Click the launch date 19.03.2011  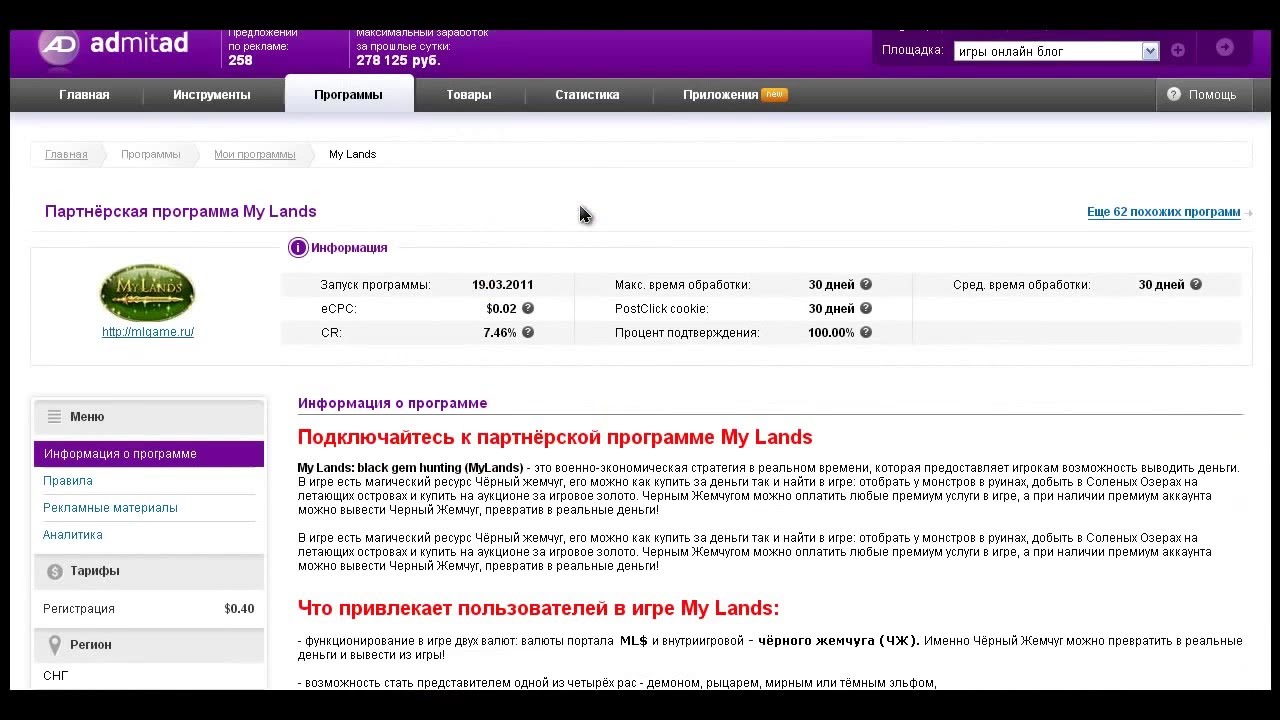[503, 285]
